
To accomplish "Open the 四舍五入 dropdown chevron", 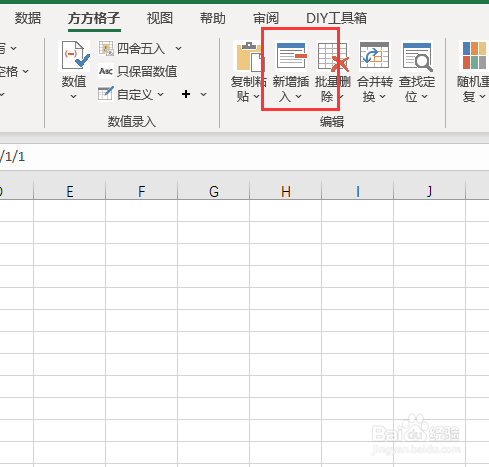I will [x=179, y=49].
